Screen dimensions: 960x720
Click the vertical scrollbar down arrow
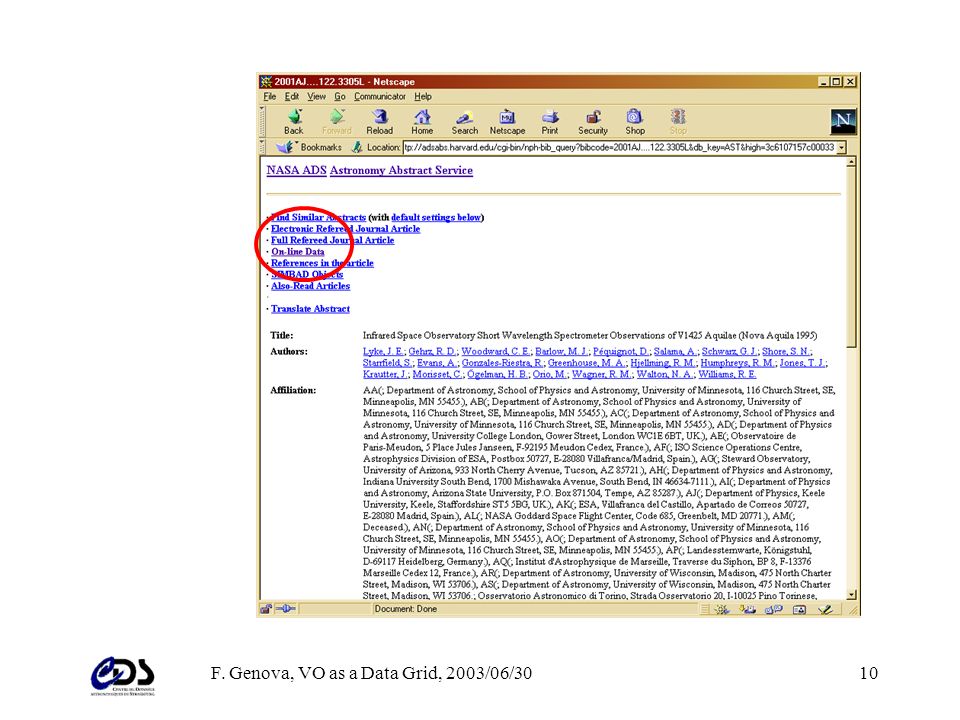point(851,594)
